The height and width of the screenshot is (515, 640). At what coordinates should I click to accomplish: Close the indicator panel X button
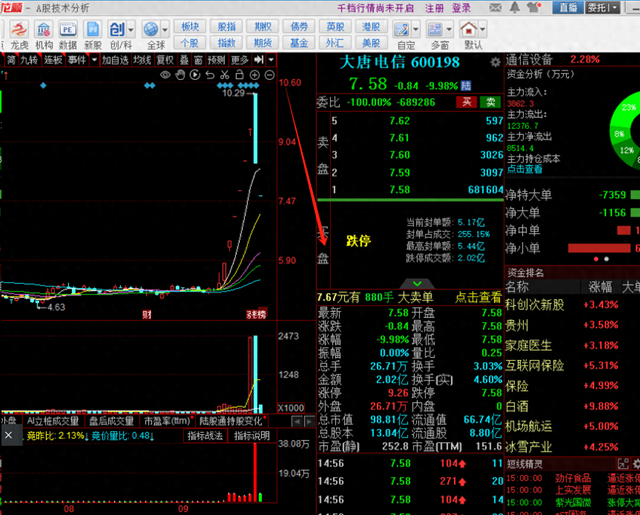coord(9,435)
